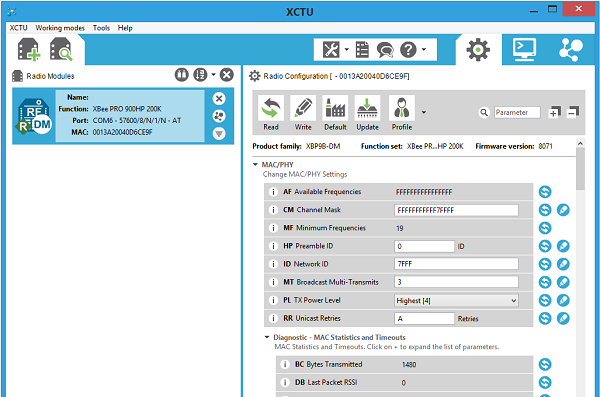Click the parameter search magnifier icon
Screen dimensions: 600x397
click(484, 113)
